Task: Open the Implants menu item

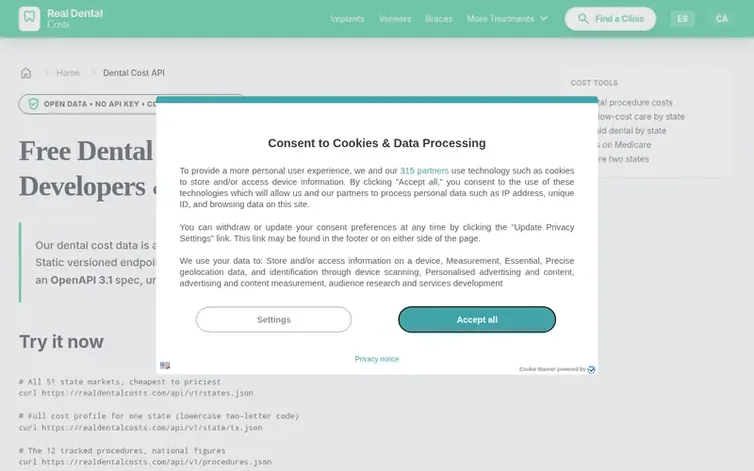Action: click(x=347, y=19)
